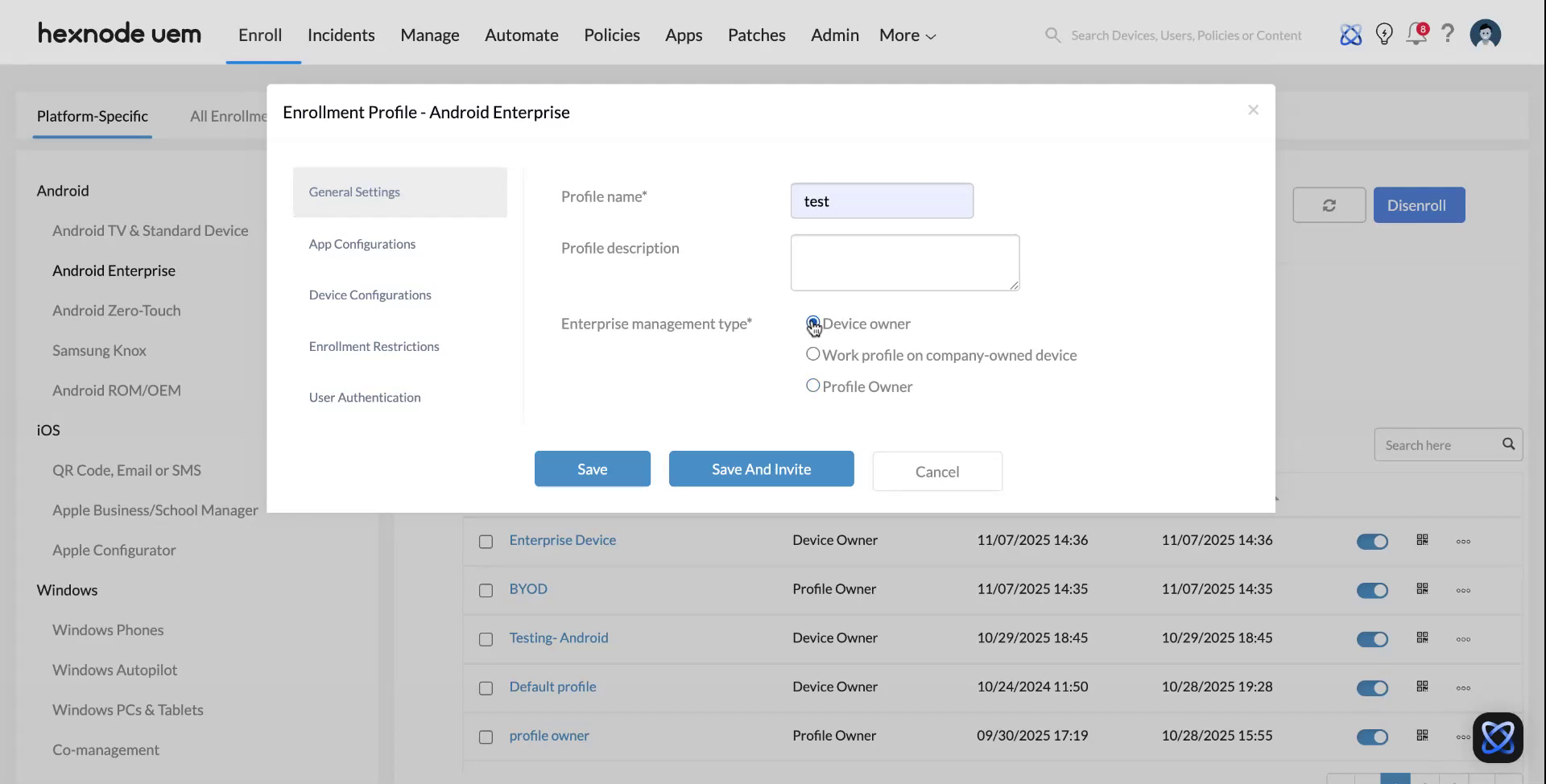Screen dimensions: 1546x784
Task: Choose the Profile Owner management type
Action: tap(813, 386)
